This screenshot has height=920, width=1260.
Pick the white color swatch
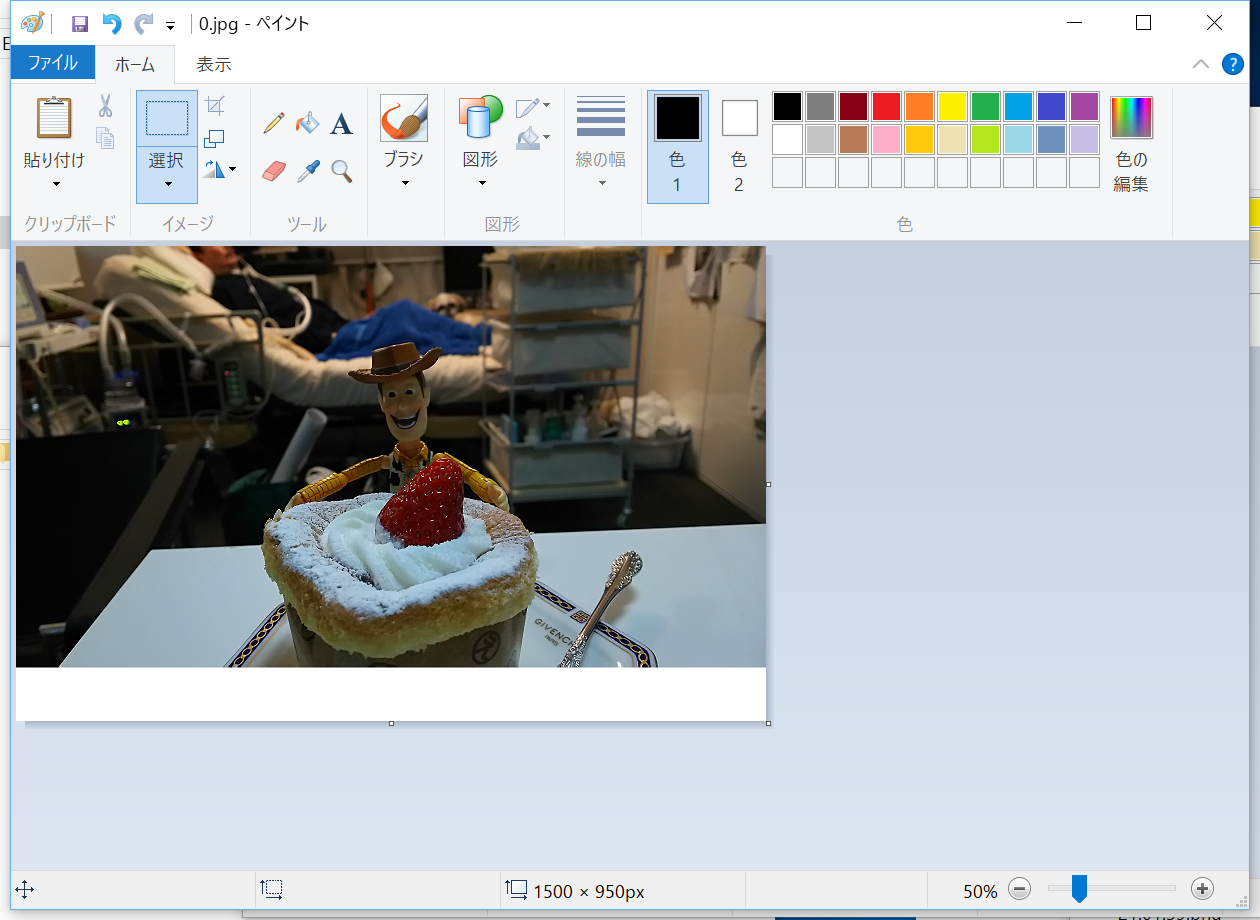coord(788,139)
